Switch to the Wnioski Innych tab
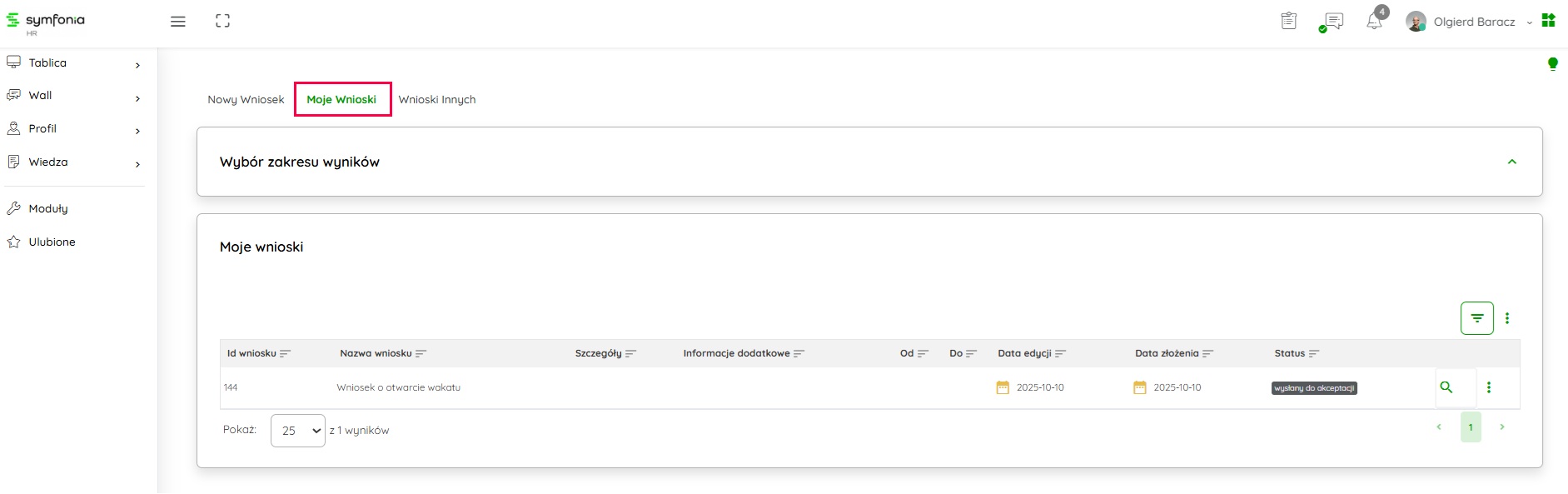 pyautogui.click(x=437, y=100)
